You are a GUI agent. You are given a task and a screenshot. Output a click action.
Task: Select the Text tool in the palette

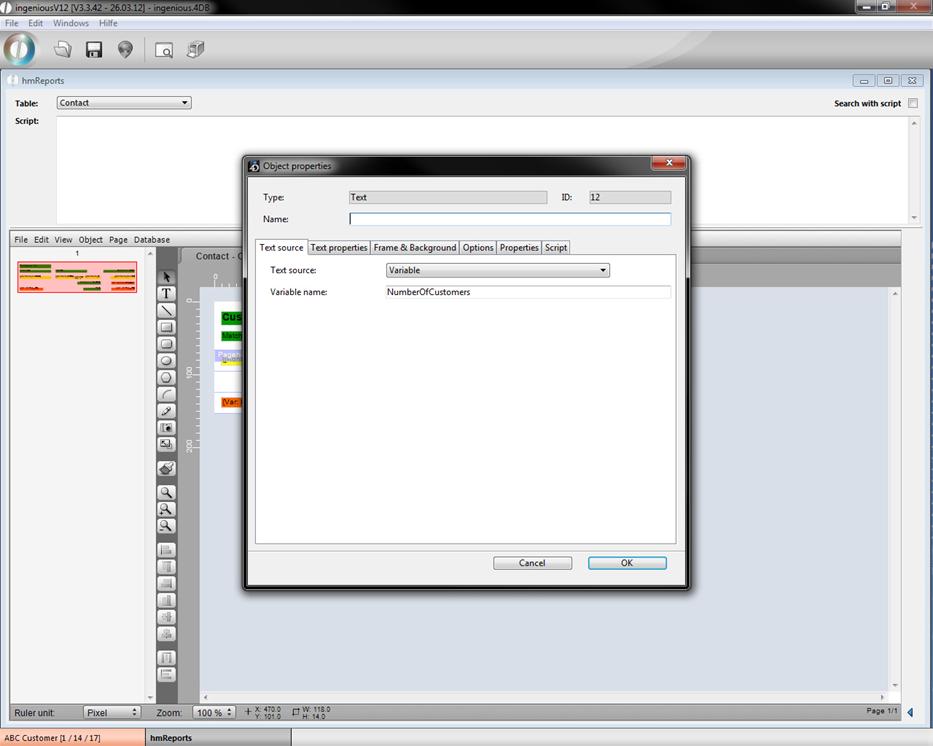pos(167,294)
